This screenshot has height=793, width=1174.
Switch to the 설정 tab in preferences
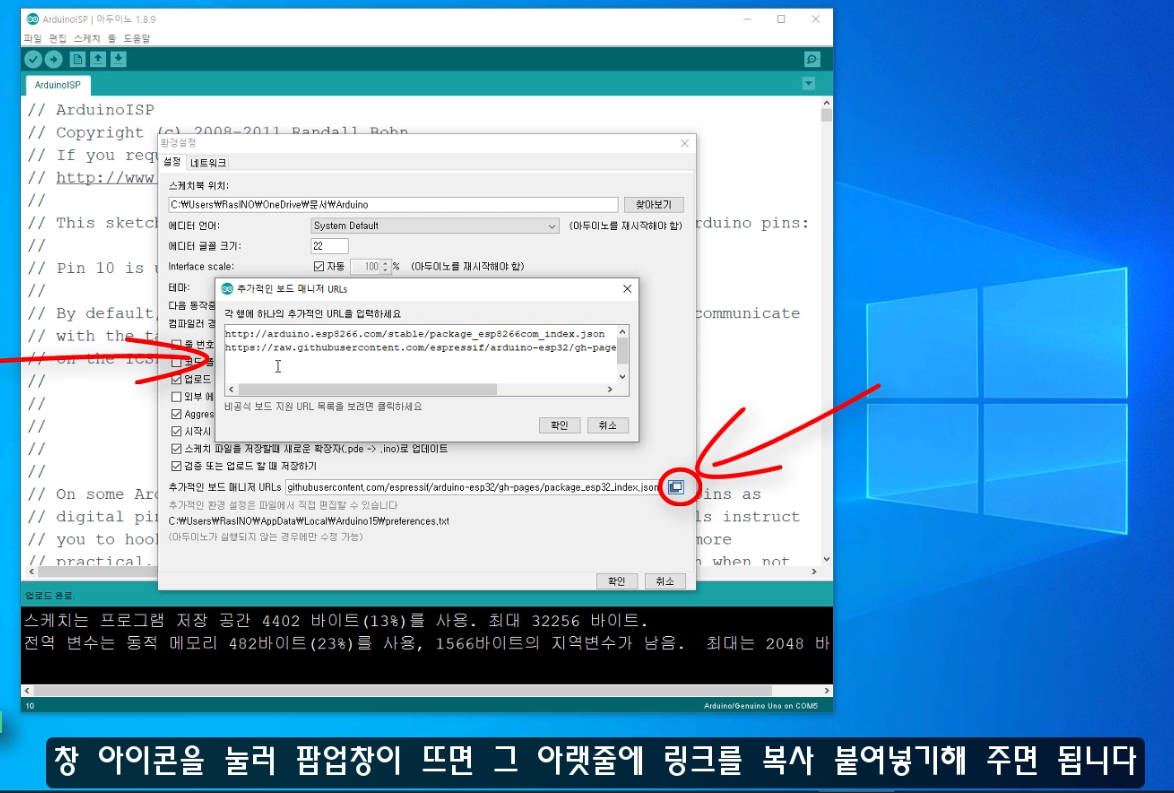172,162
